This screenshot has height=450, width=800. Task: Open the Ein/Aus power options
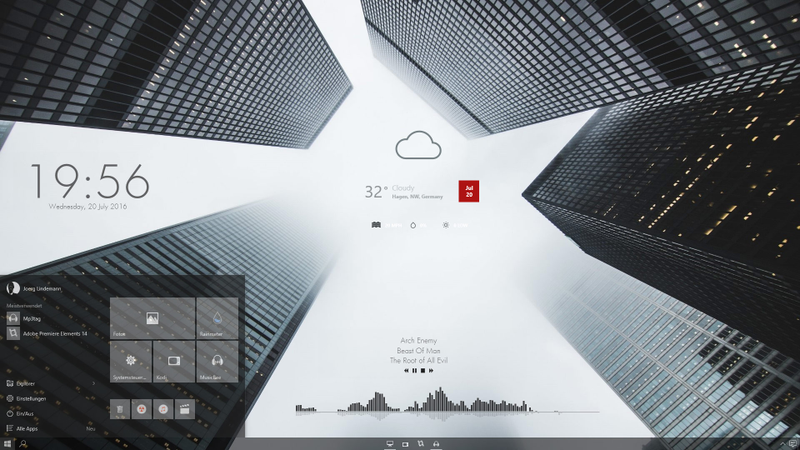click(x=24, y=414)
